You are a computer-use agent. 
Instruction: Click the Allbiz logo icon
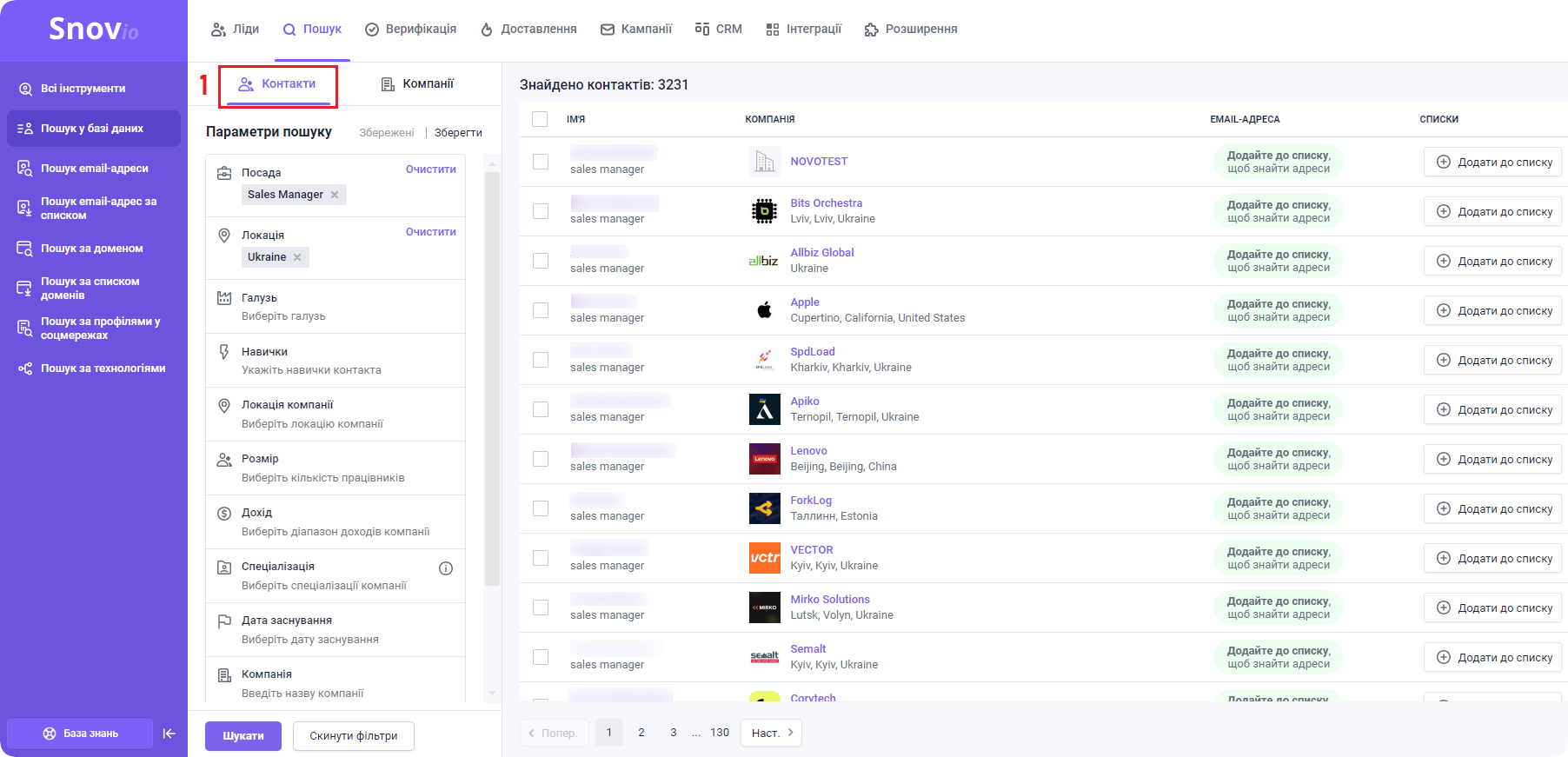click(765, 261)
